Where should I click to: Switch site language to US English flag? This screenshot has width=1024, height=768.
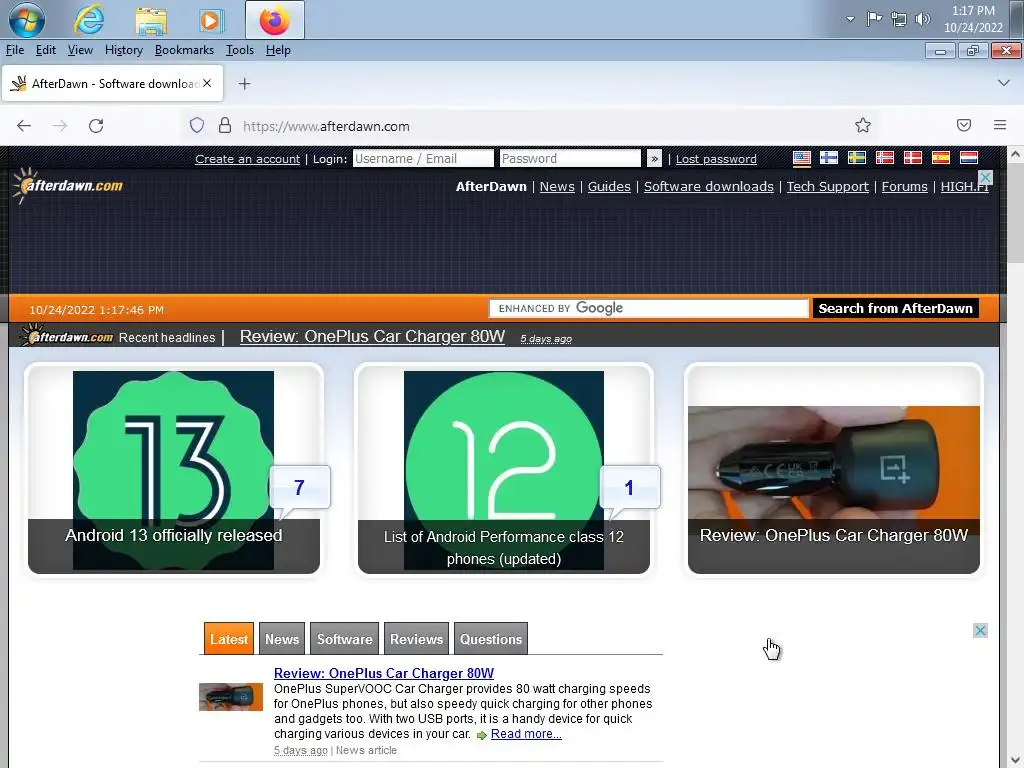pyautogui.click(x=801, y=158)
